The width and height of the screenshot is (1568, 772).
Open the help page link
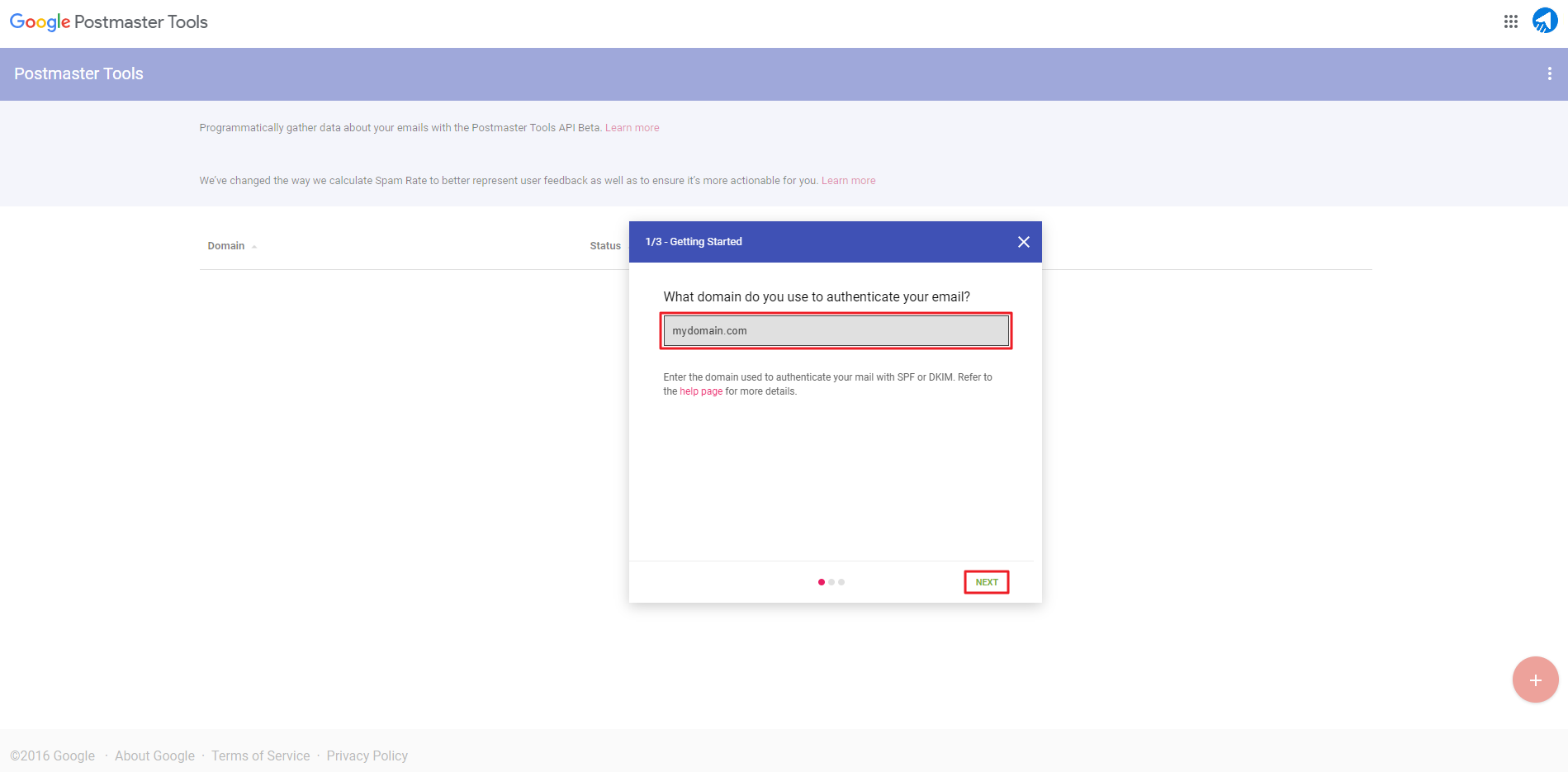click(700, 391)
